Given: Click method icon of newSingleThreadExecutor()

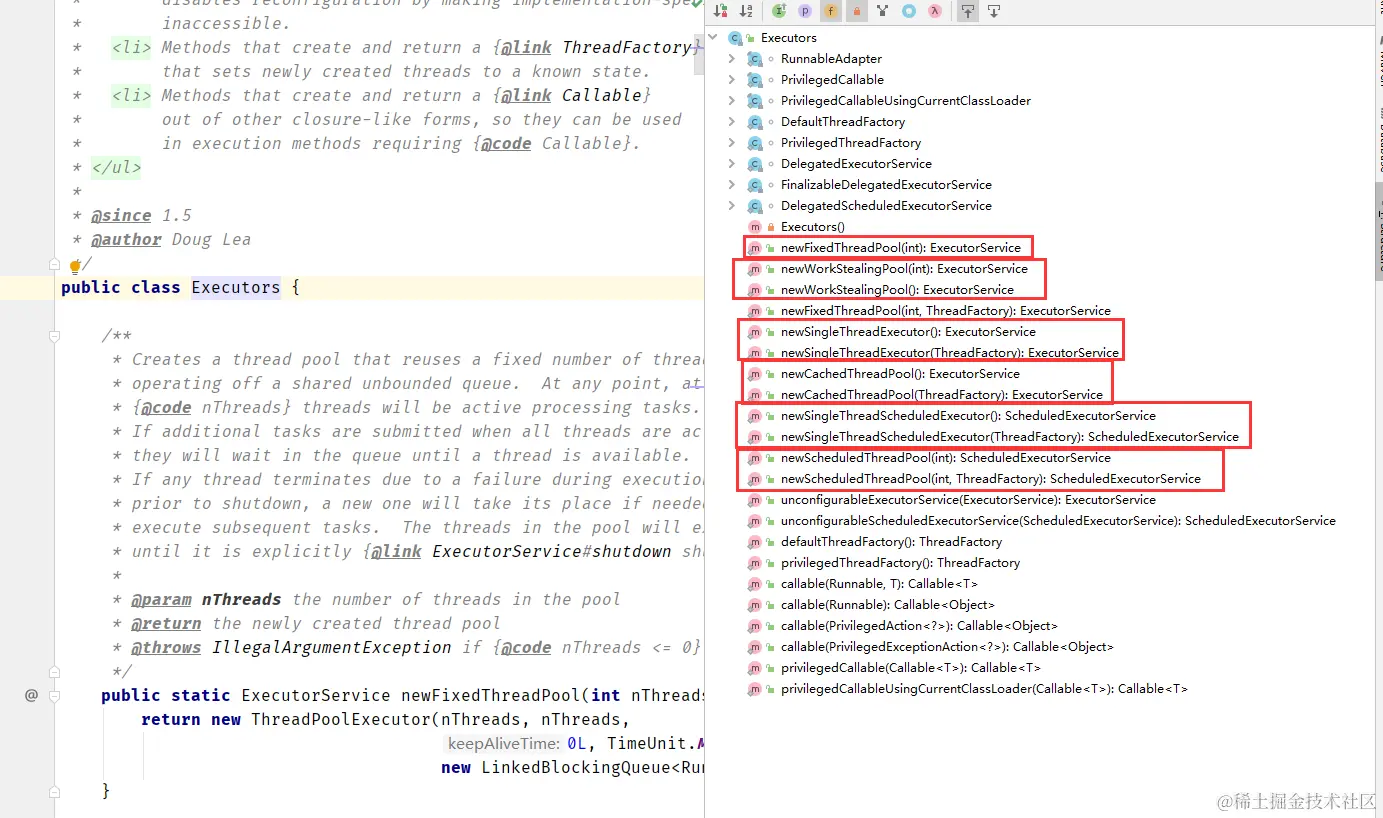Looking at the screenshot, I should pyautogui.click(x=755, y=332).
